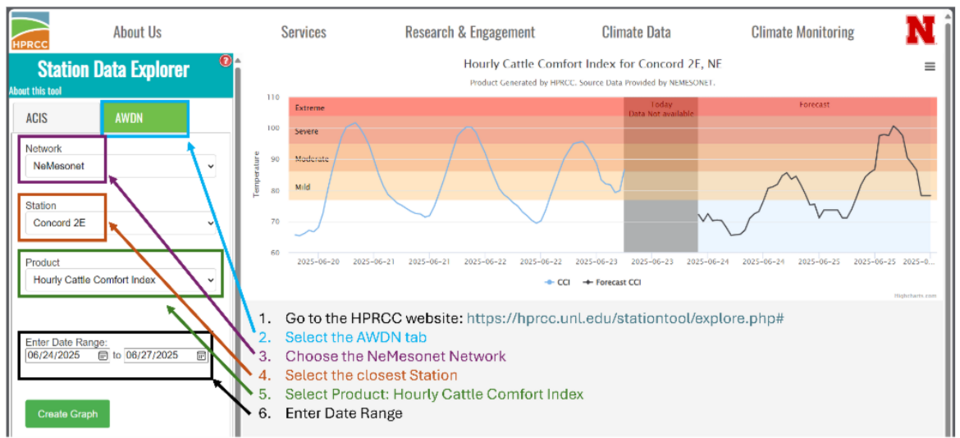Click the red help icon
Screen dimensions: 960x438
click(x=225, y=61)
